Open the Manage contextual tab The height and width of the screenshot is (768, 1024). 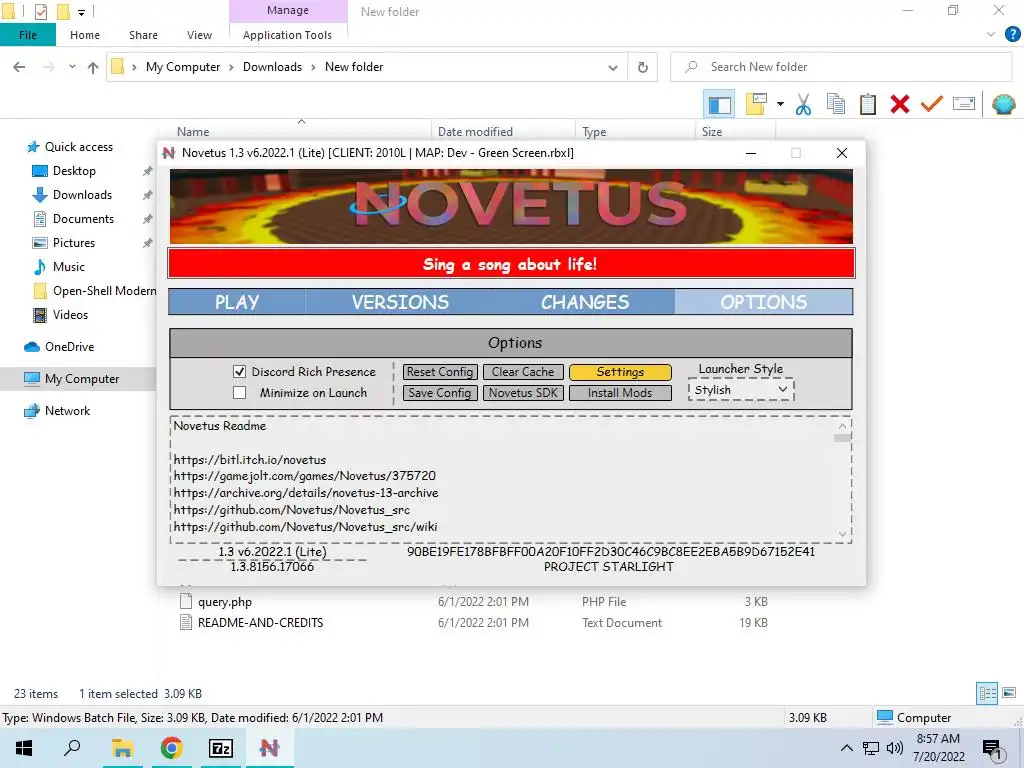[x=288, y=10]
